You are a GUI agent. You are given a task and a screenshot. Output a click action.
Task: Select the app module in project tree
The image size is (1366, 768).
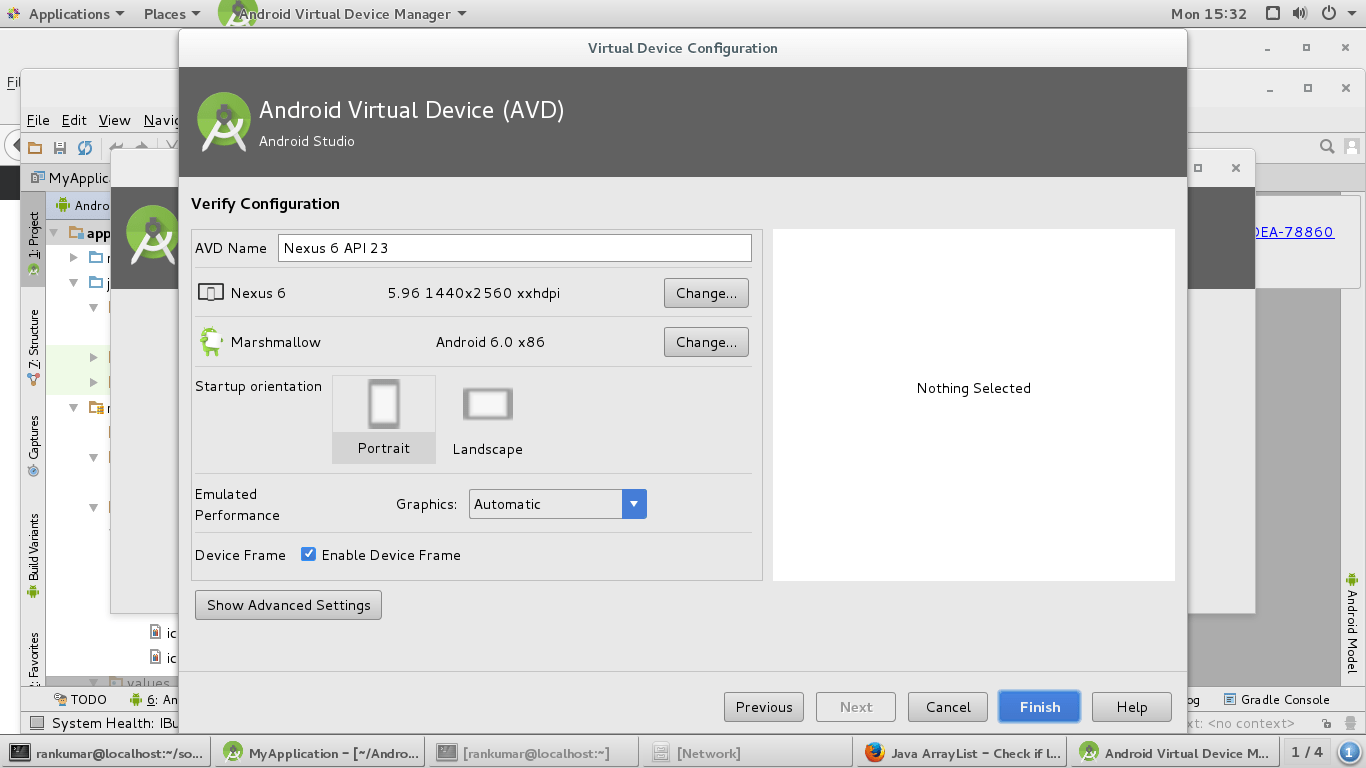pyautogui.click(x=90, y=233)
